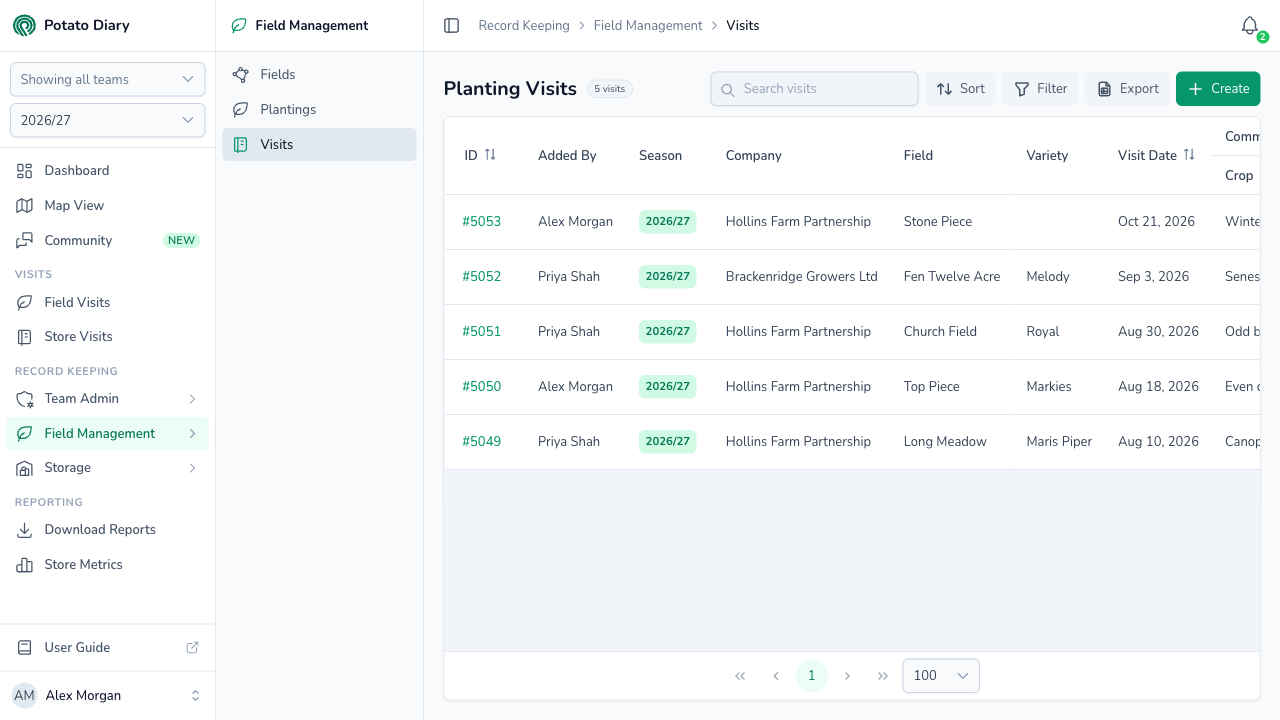Click the Fields polygon icon
The height and width of the screenshot is (720, 1280).
tap(240, 74)
